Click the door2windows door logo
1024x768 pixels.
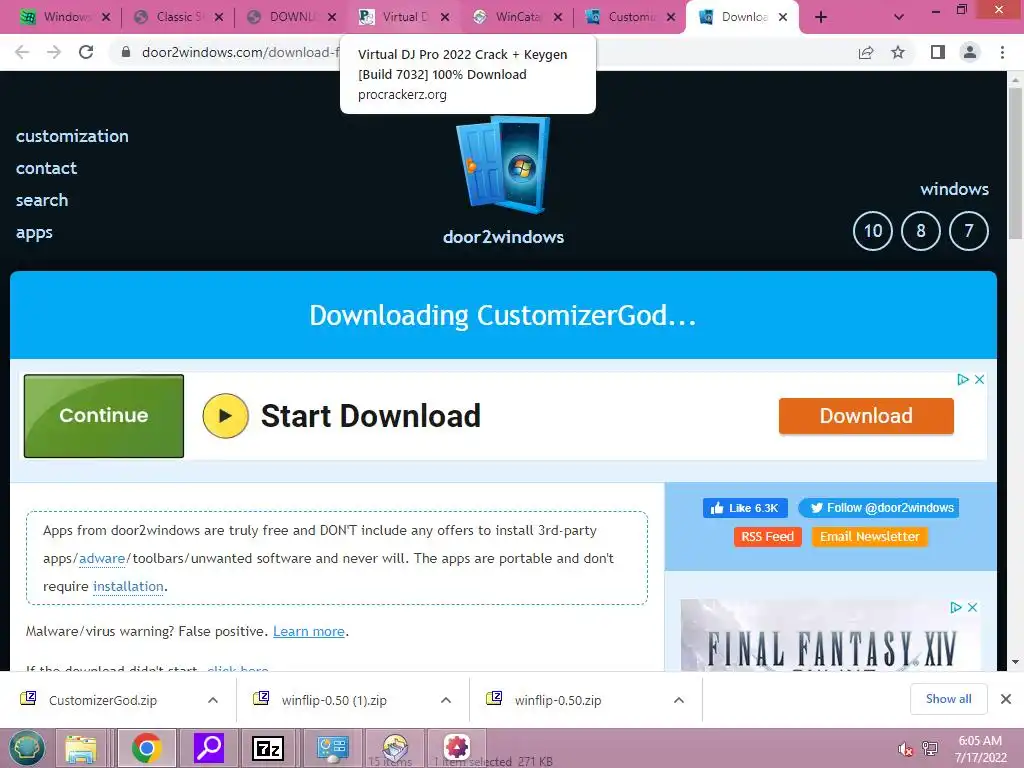(x=503, y=165)
